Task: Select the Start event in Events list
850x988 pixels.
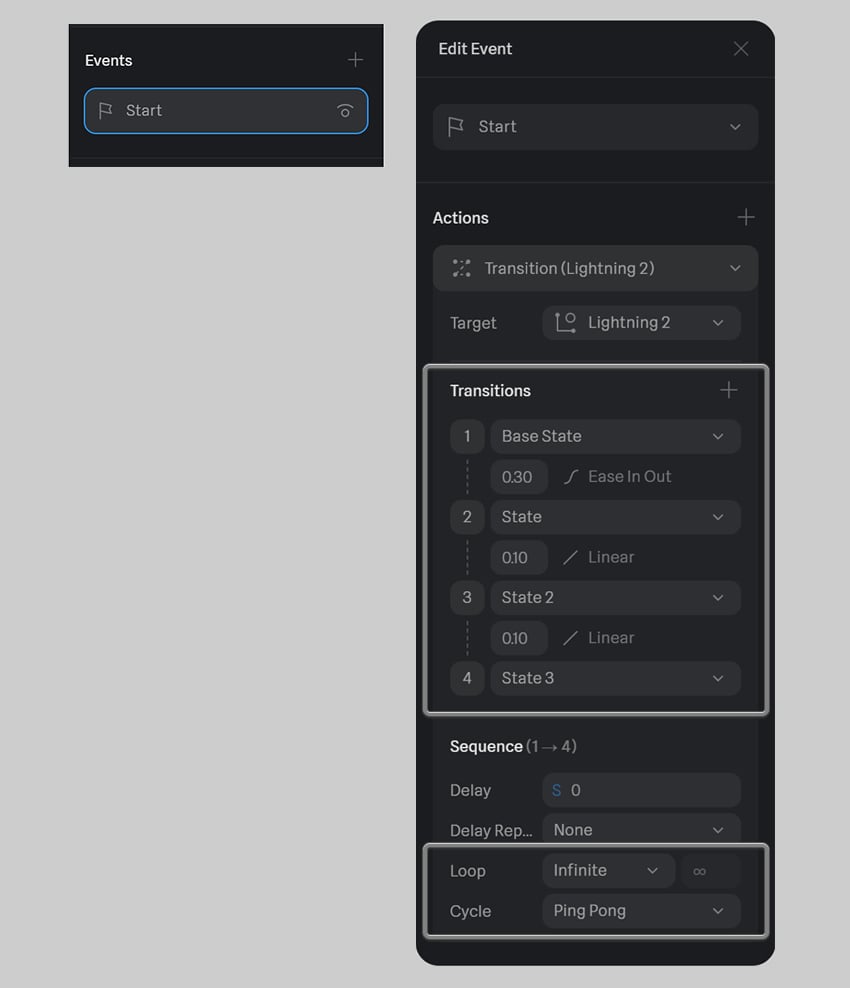Action: point(226,111)
